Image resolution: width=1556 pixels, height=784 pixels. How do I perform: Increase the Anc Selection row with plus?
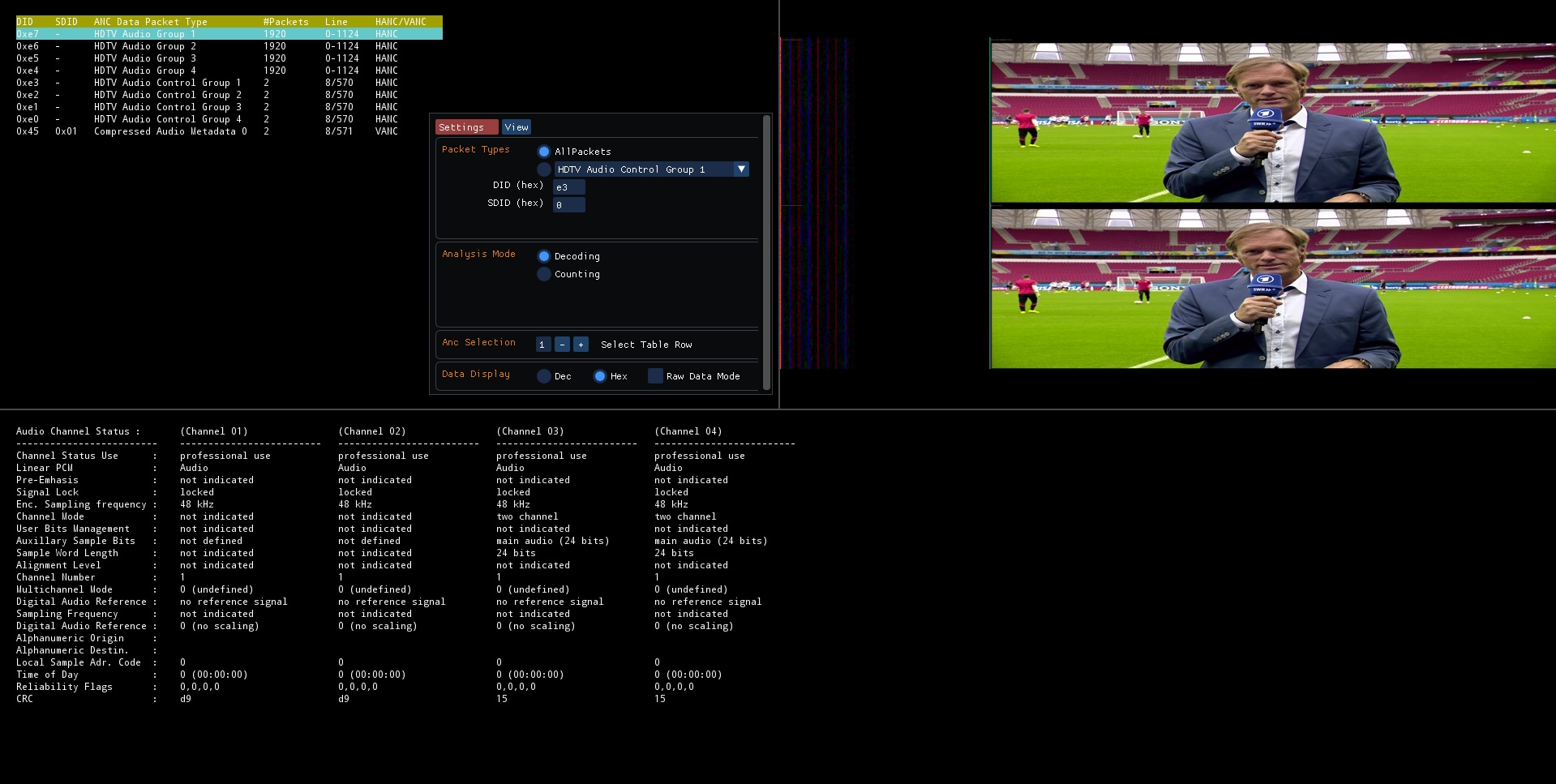tap(581, 345)
